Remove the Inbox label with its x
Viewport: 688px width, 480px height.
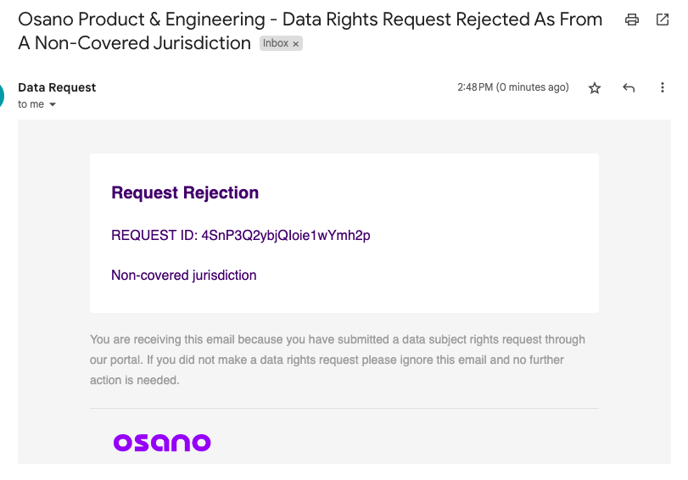296,44
